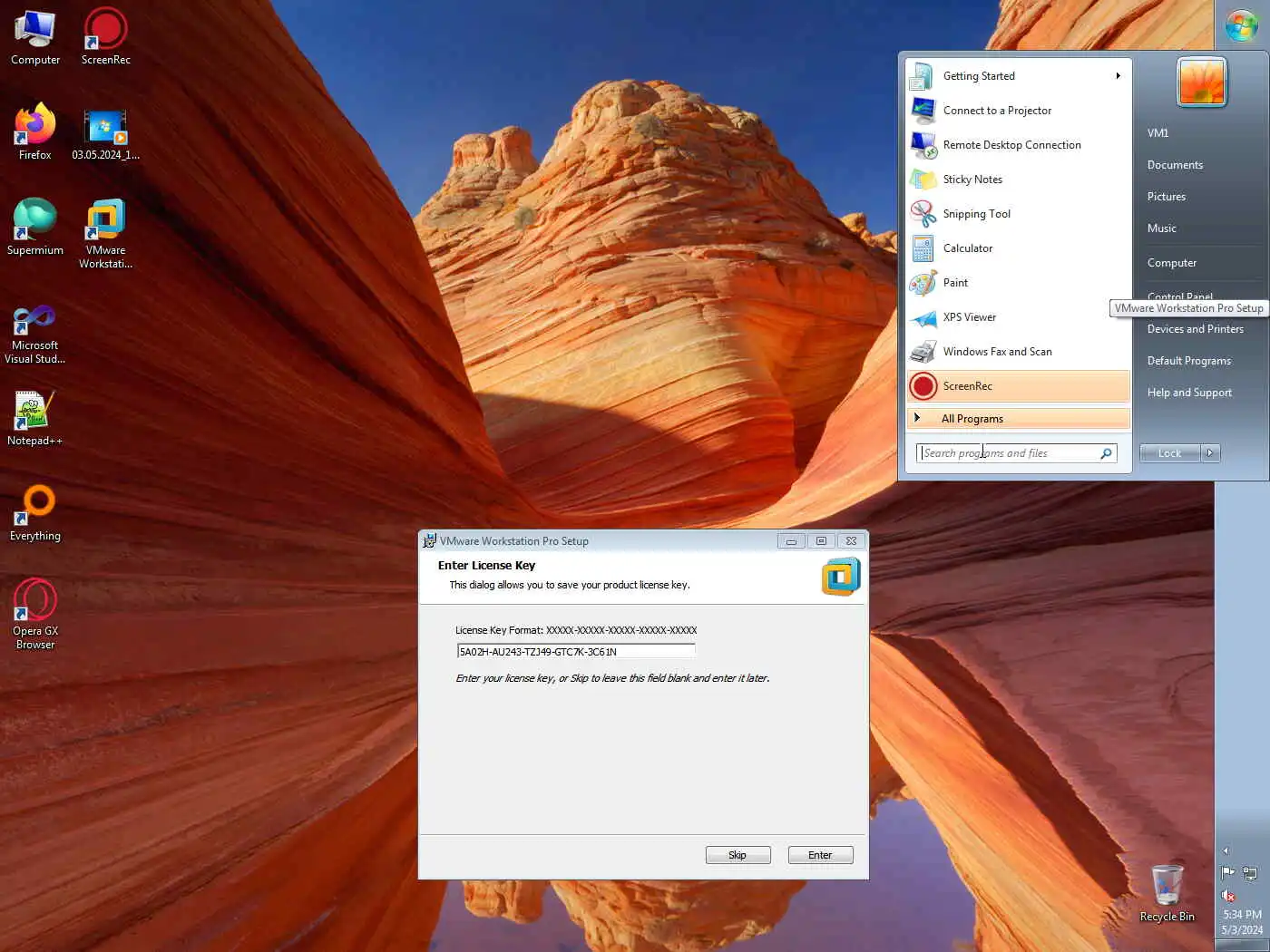This screenshot has width=1270, height=952.
Task: Minimize the VMware Workstation Pro Setup window
Action: [791, 541]
